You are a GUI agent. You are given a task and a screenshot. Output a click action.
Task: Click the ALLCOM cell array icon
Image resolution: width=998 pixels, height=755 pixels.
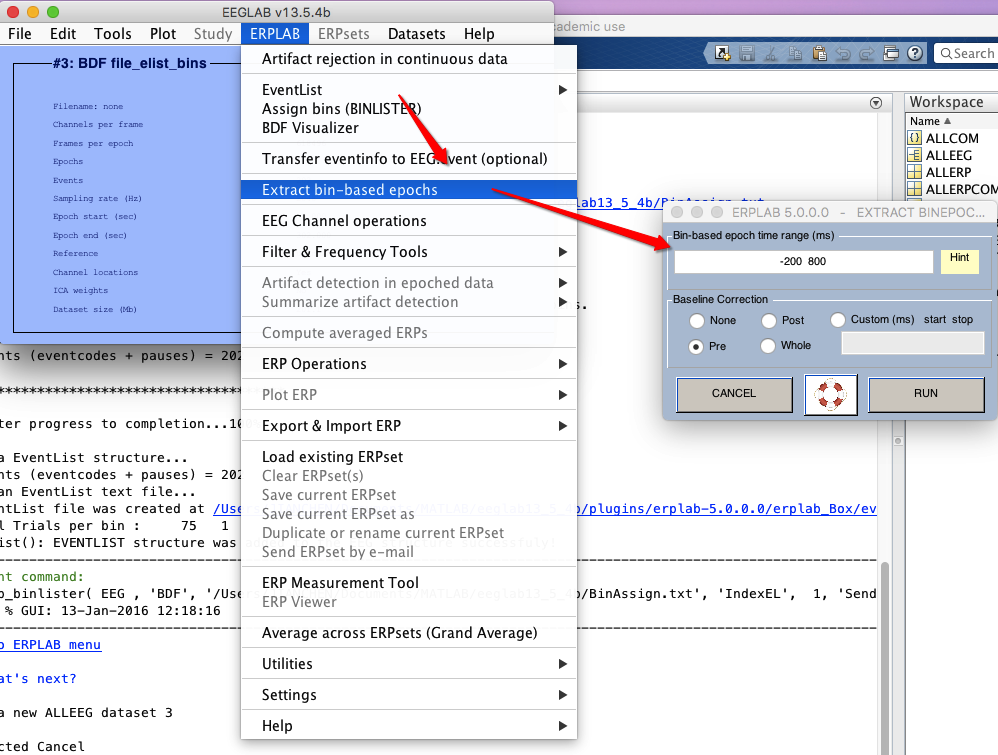[x=915, y=138]
